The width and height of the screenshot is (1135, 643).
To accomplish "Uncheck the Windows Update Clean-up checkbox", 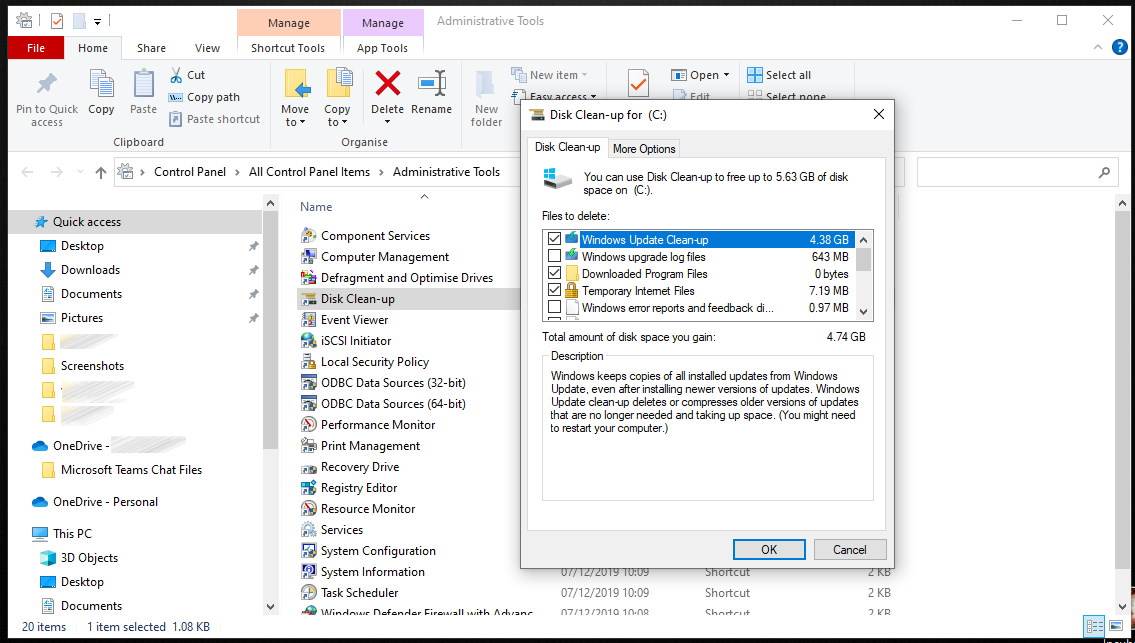I will (555, 240).
